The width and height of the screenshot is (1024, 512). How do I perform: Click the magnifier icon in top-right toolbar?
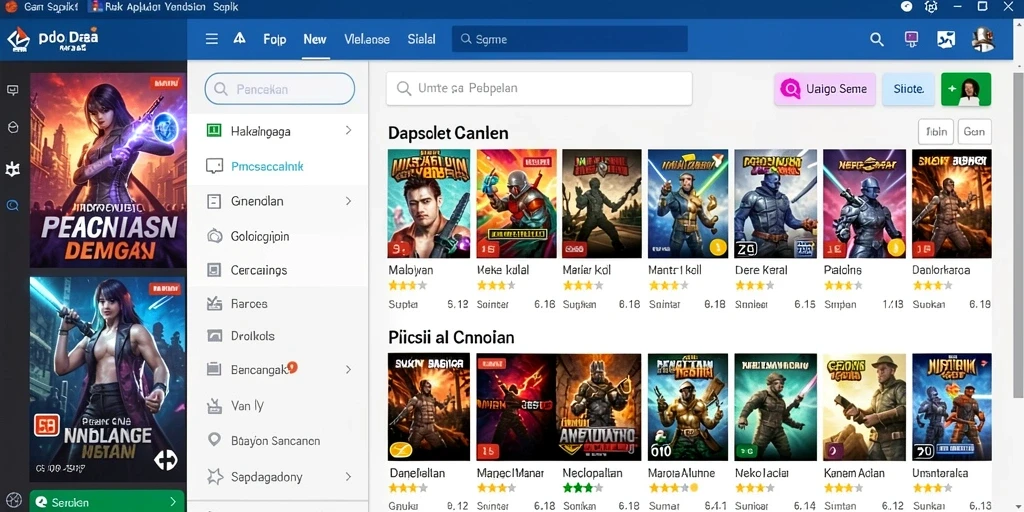pos(876,39)
